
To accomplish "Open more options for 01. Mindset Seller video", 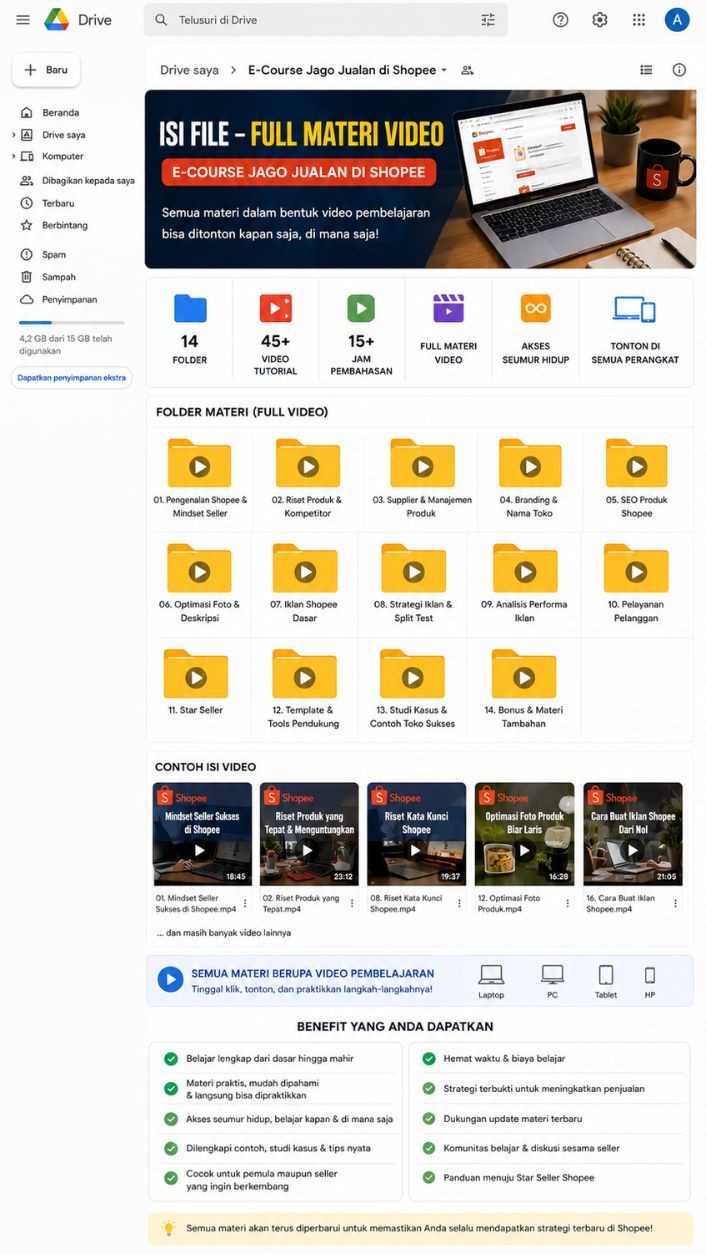I will point(245,903).
